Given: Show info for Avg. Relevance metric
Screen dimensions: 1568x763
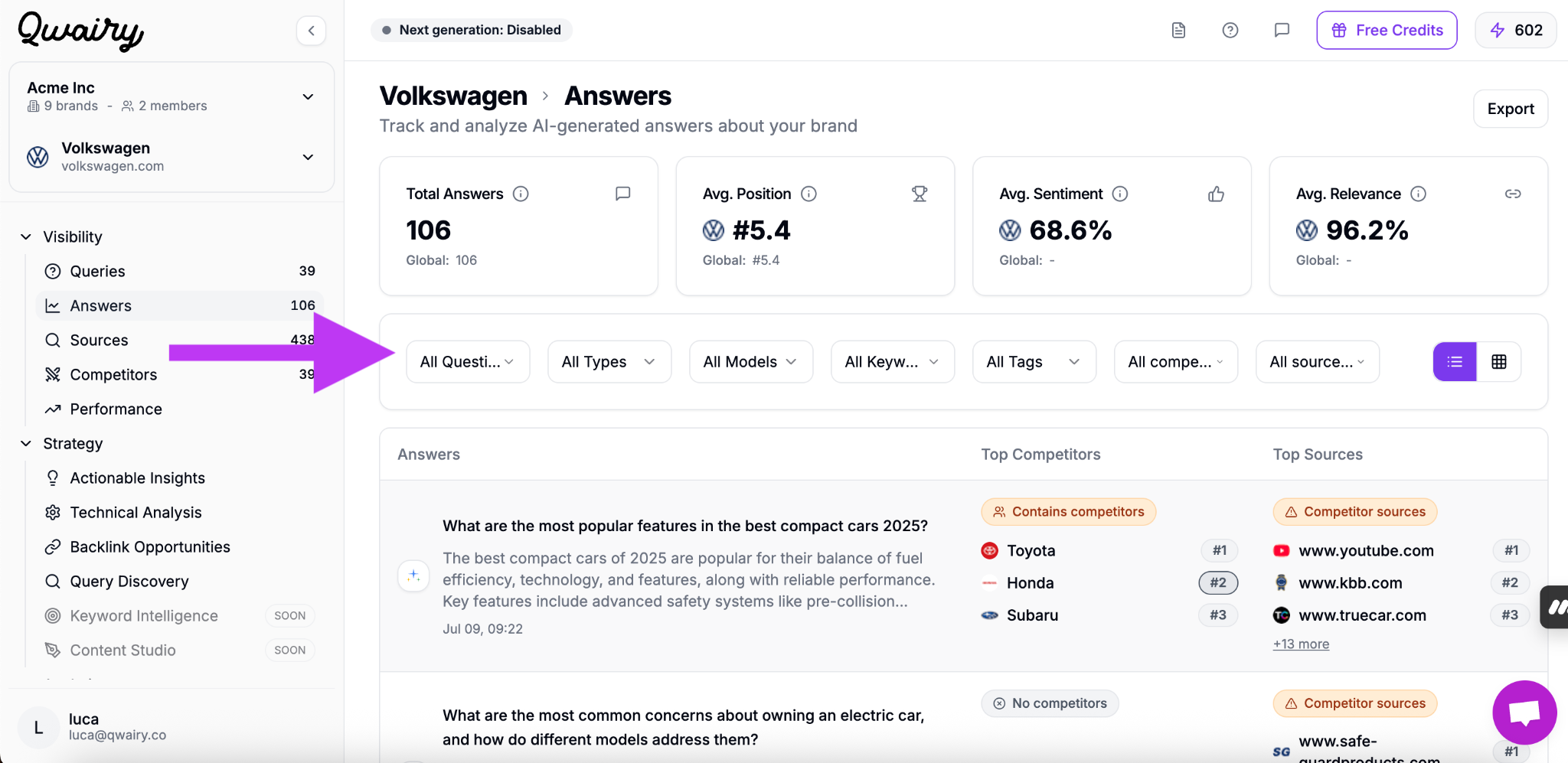Looking at the screenshot, I should click(x=1418, y=194).
